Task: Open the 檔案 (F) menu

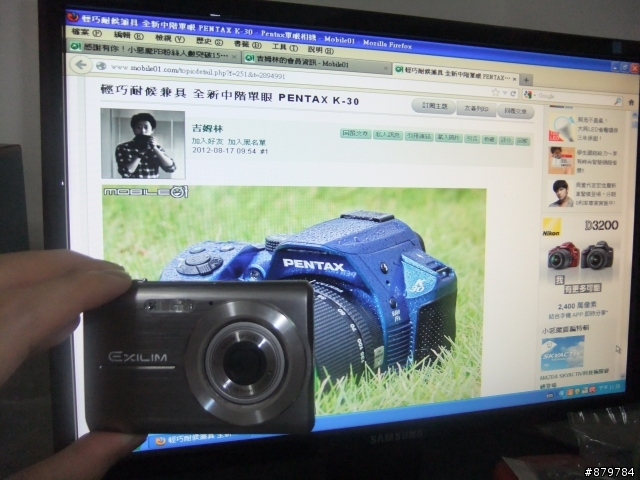Action: click(x=86, y=33)
